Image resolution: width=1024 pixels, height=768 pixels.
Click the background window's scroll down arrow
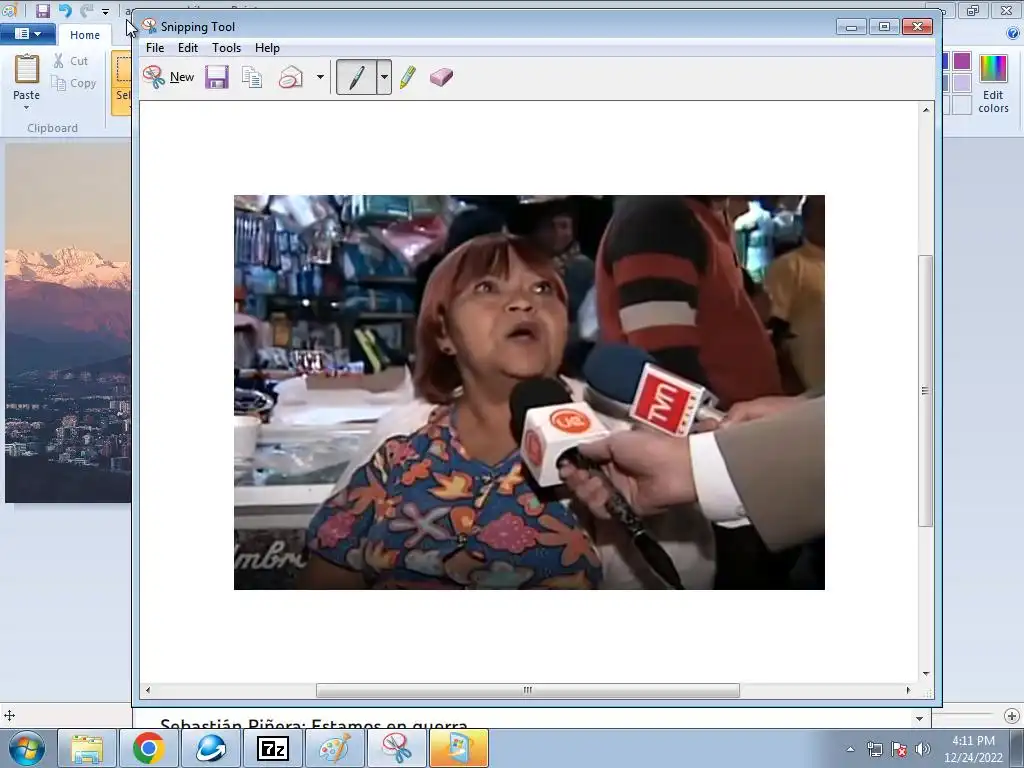920,718
